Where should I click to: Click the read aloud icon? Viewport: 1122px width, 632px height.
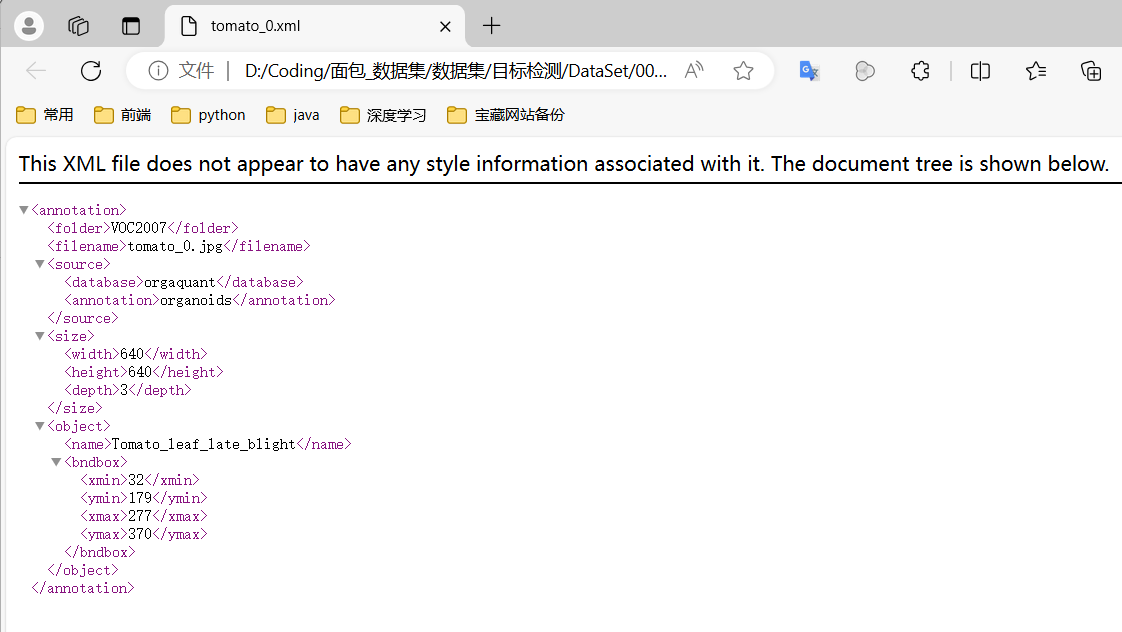point(694,71)
